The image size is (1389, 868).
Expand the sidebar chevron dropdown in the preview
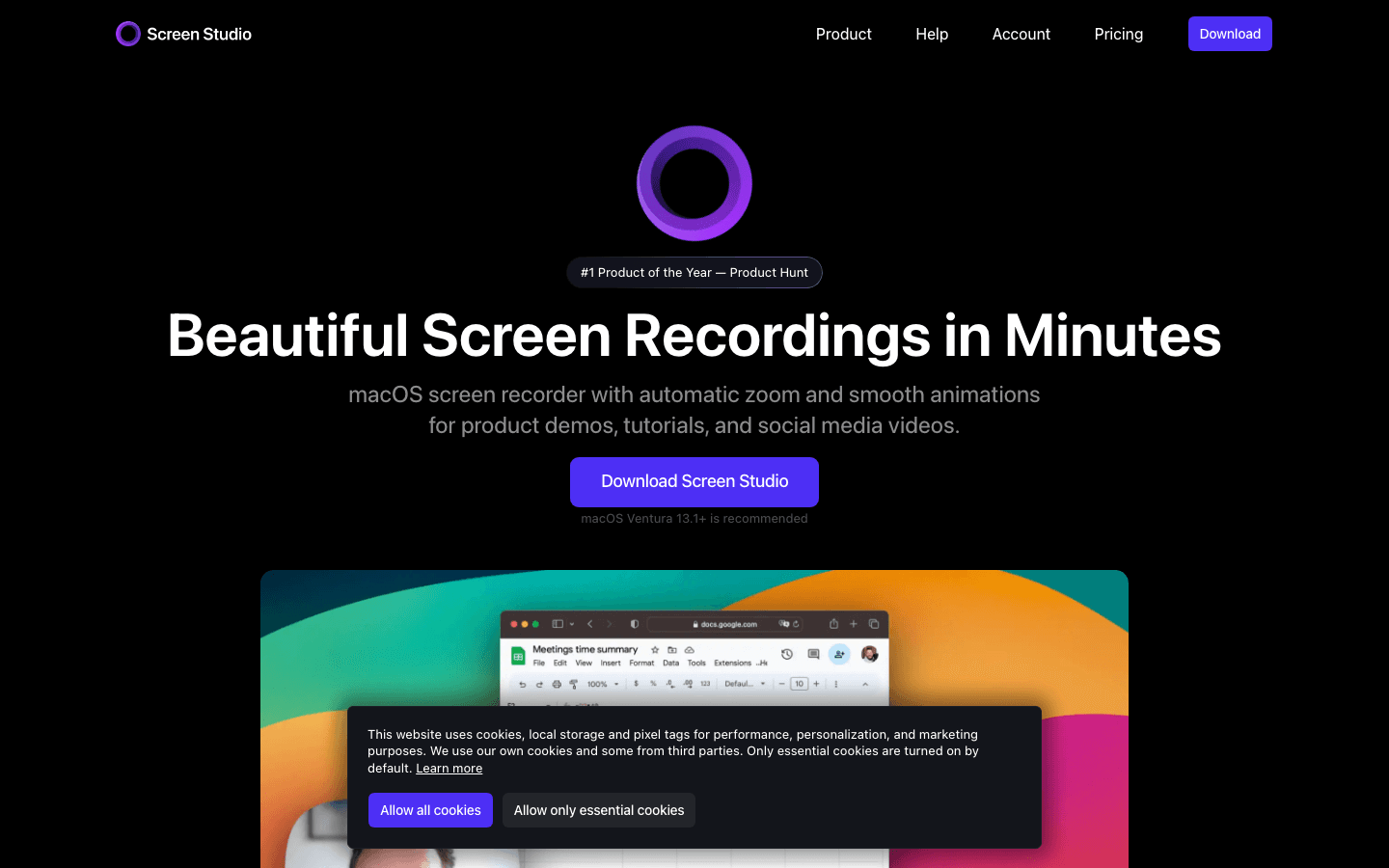point(572,624)
